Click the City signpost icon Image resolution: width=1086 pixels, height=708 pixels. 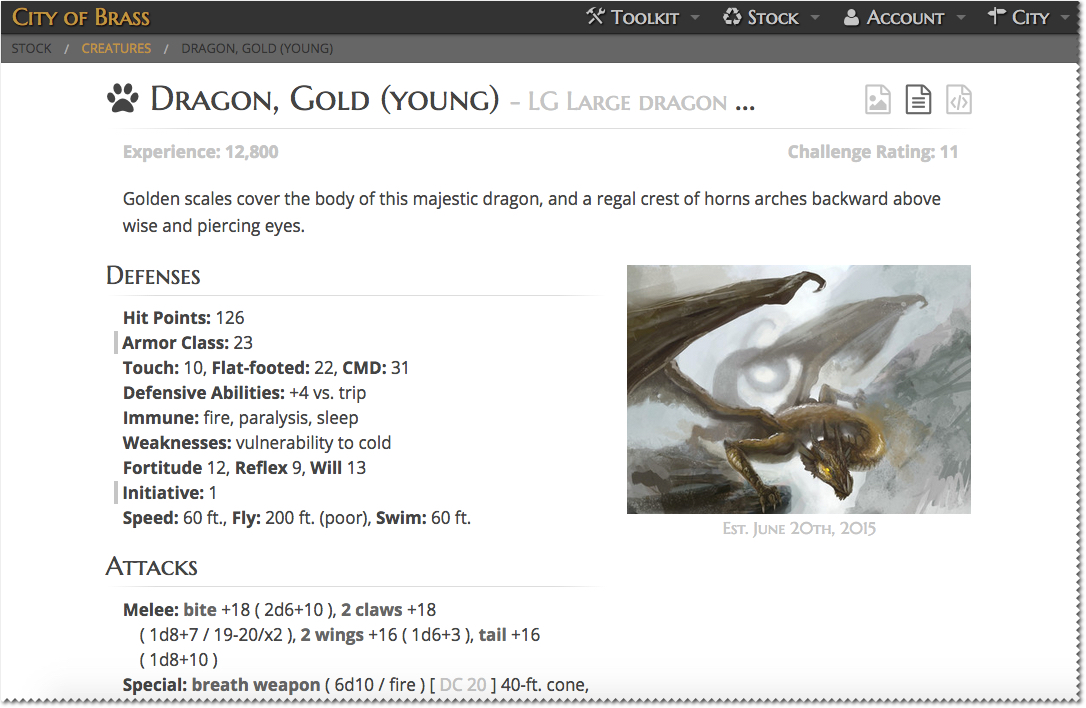(996, 17)
